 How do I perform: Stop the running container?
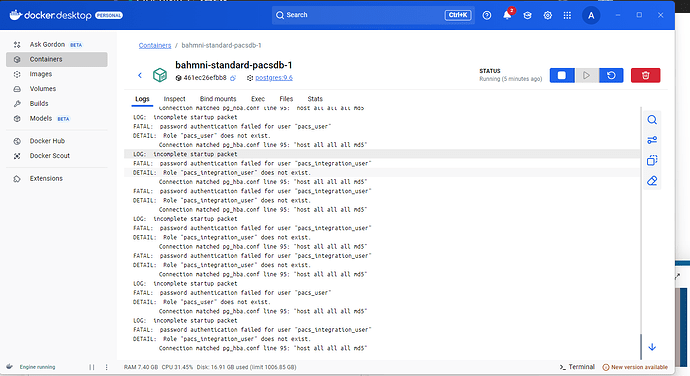(x=562, y=75)
